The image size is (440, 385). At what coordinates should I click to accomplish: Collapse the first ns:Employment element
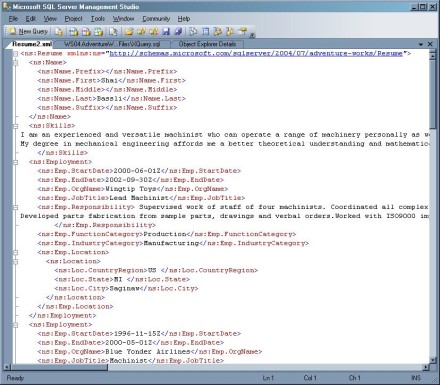(15, 162)
